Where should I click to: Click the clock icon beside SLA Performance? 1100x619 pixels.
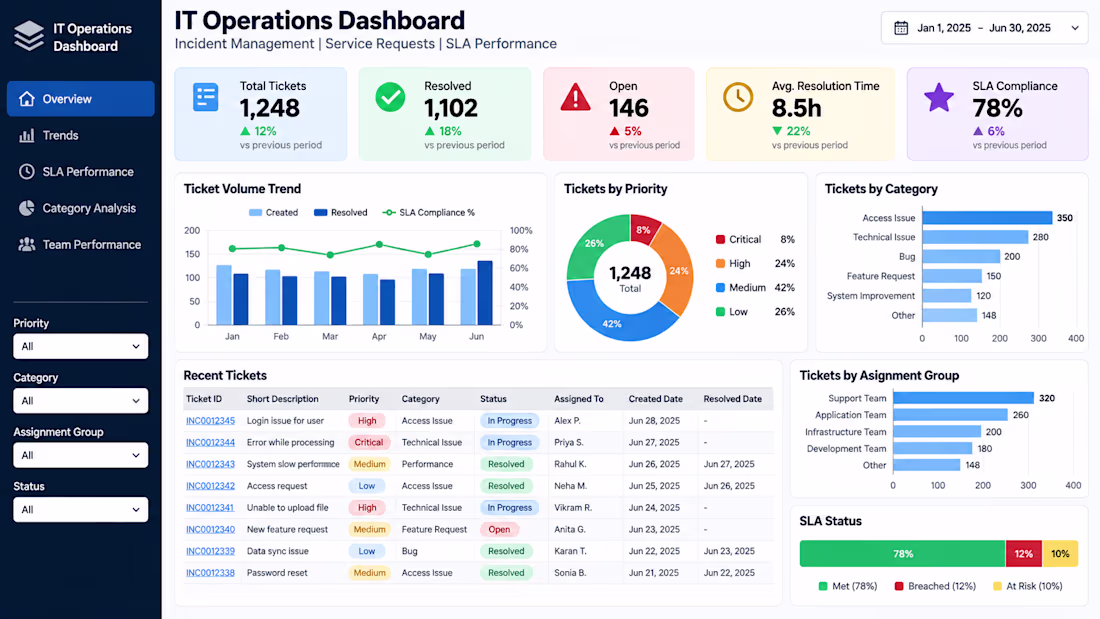tap(27, 172)
